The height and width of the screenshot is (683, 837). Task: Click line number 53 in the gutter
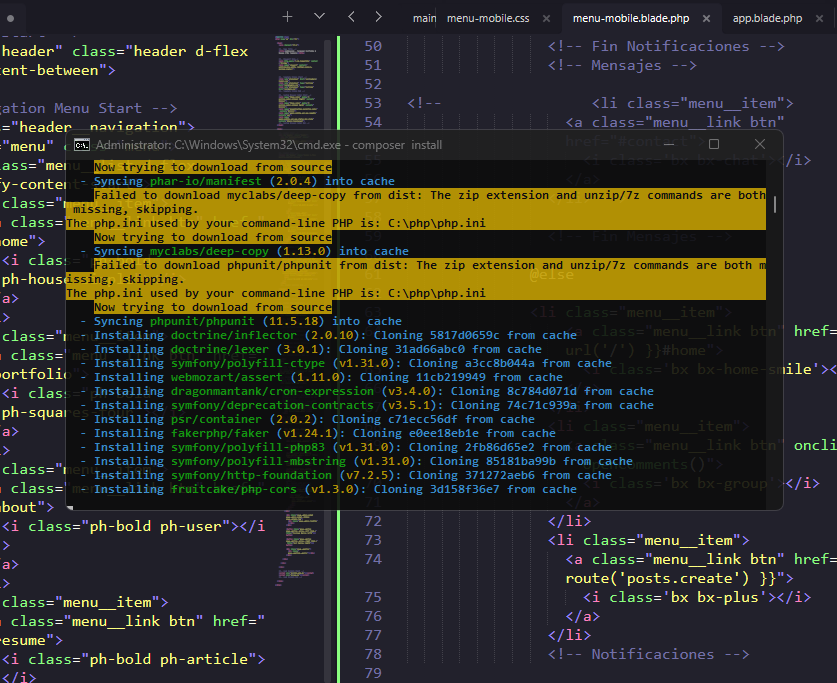[x=373, y=103]
